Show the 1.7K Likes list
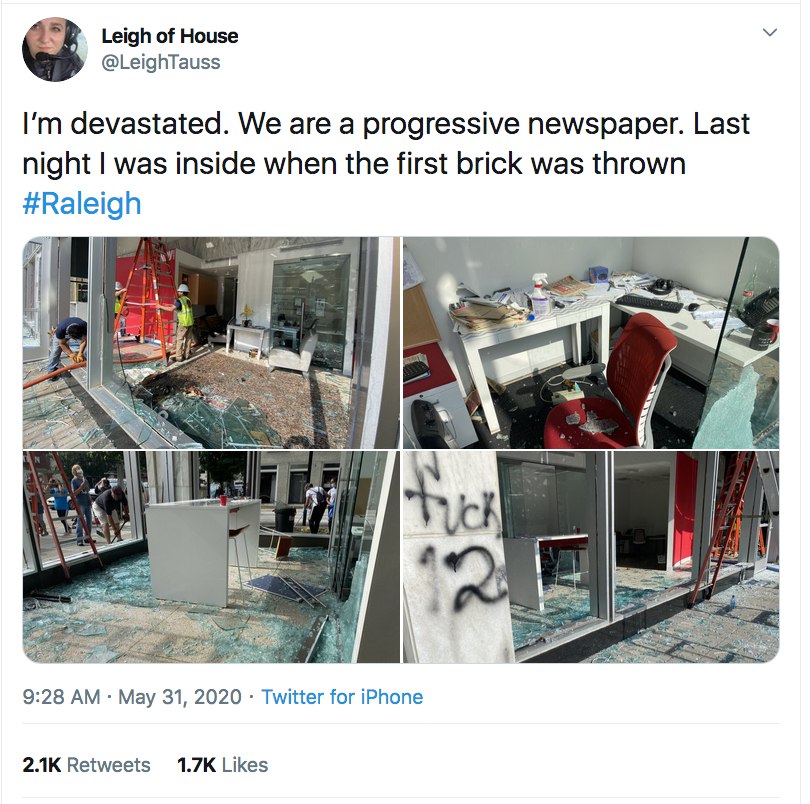 coord(223,765)
